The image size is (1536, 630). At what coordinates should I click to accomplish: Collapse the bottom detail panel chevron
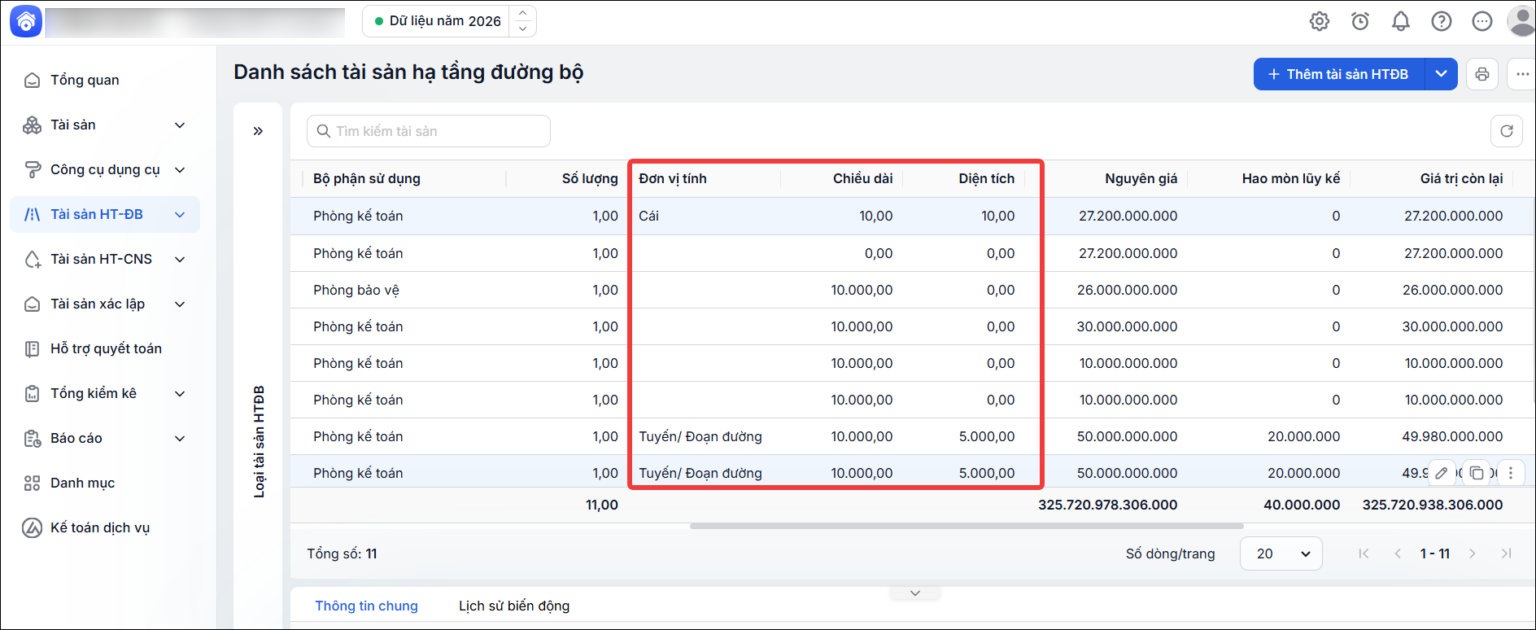coord(914,593)
